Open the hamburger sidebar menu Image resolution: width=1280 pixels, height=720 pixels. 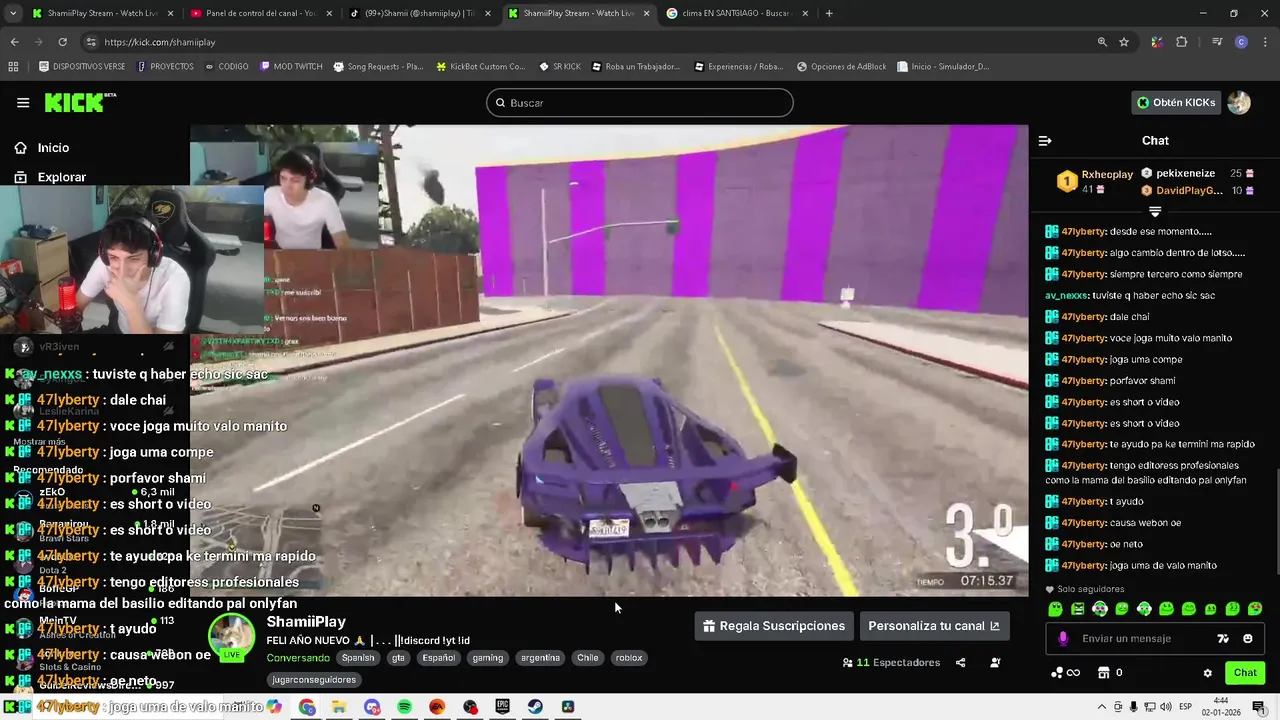click(23, 102)
